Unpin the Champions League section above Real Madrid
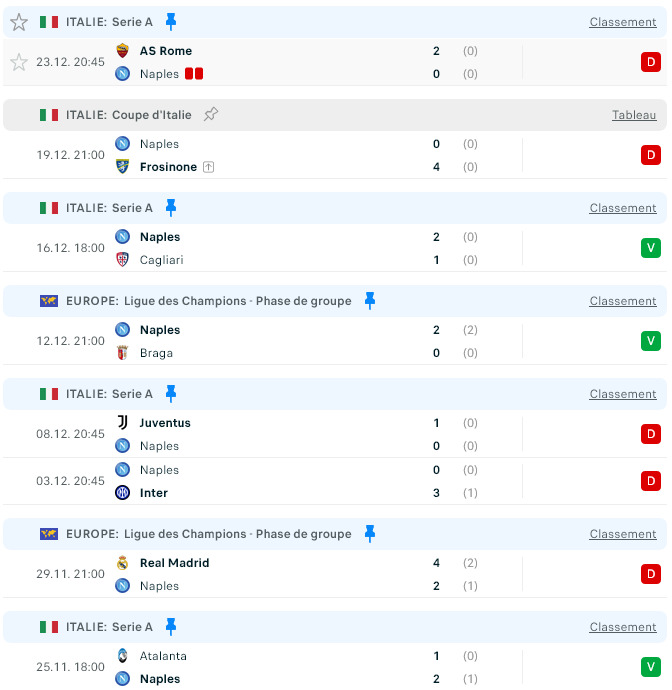 click(370, 534)
